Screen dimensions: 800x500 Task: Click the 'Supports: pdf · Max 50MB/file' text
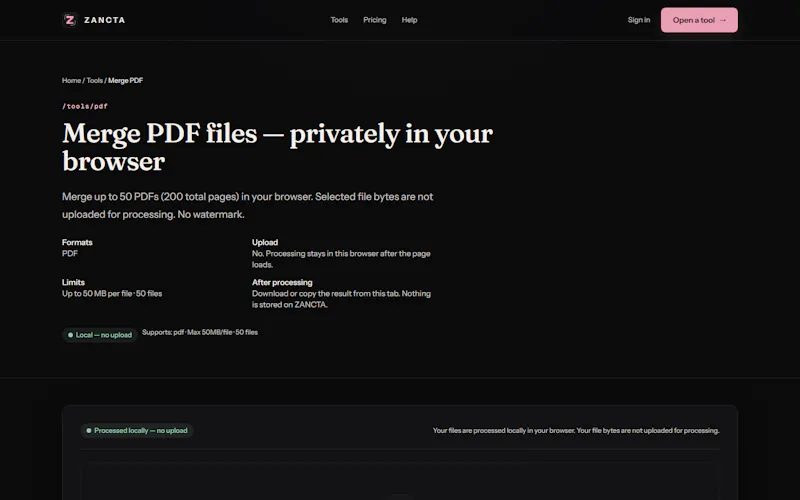tap(200, 332)
